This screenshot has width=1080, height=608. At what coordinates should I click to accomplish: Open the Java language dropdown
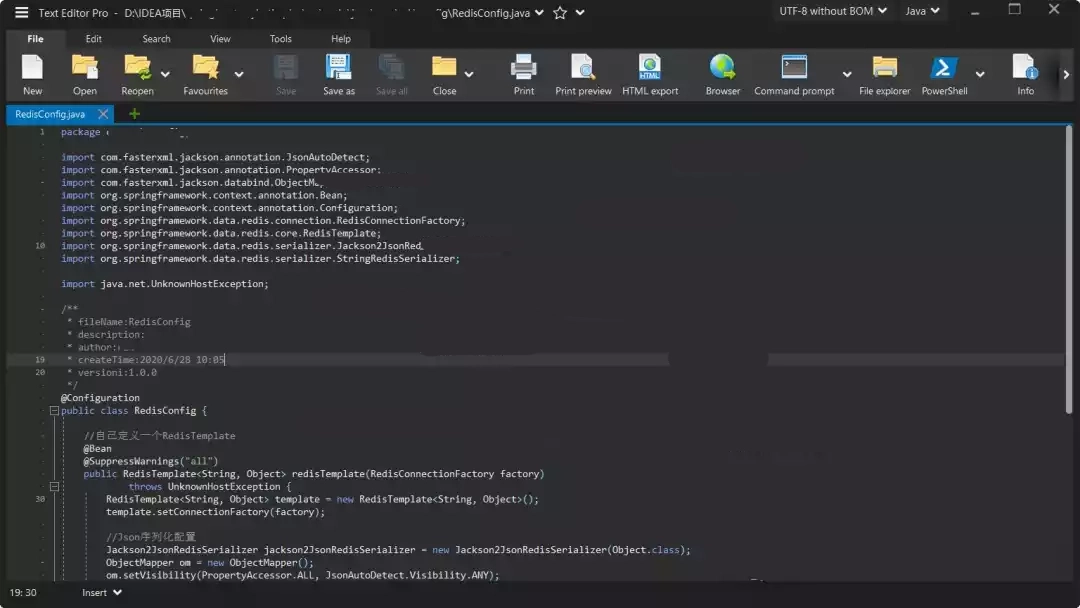pyautogui.click(x=922, y=11)
